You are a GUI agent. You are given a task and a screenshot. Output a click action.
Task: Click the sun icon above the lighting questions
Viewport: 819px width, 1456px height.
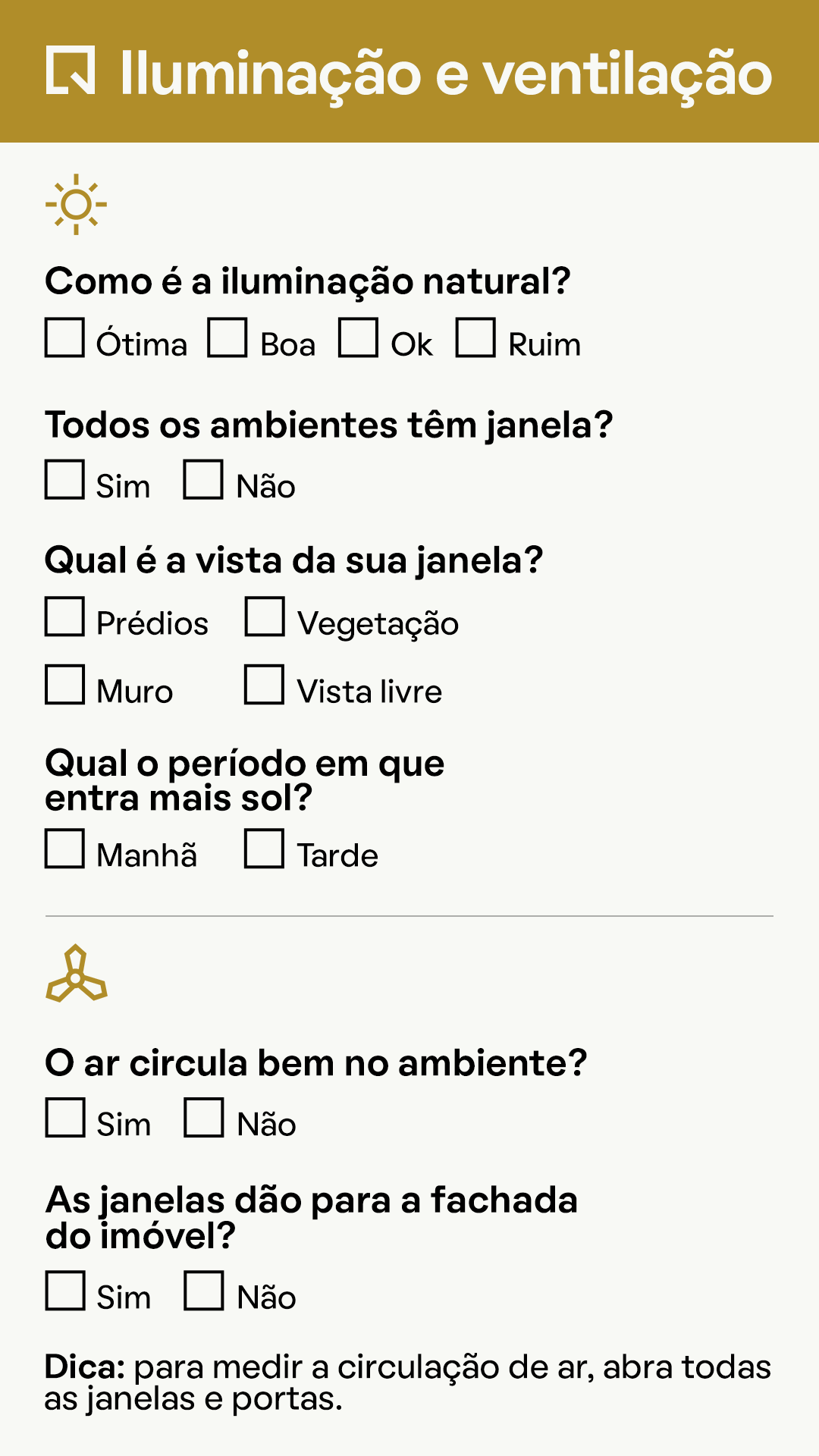pyautogui.click(x=76, y=204)
